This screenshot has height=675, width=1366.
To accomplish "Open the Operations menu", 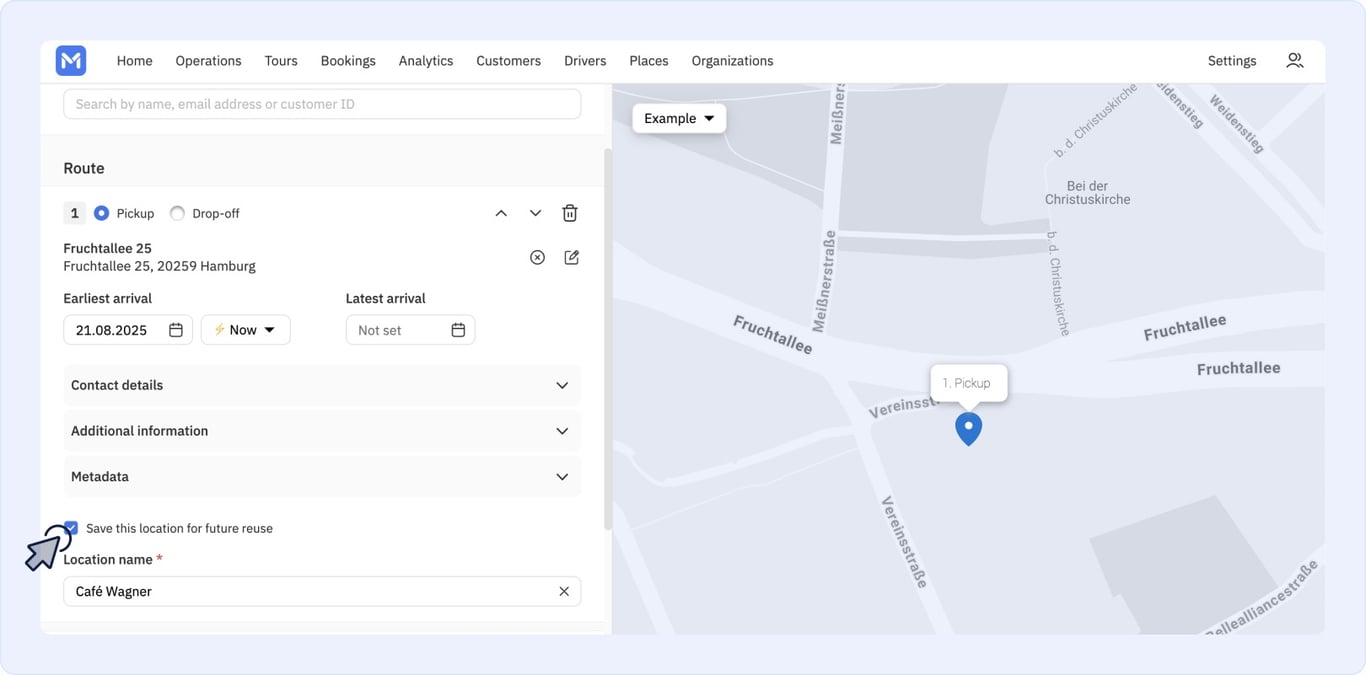I will 208,61.
